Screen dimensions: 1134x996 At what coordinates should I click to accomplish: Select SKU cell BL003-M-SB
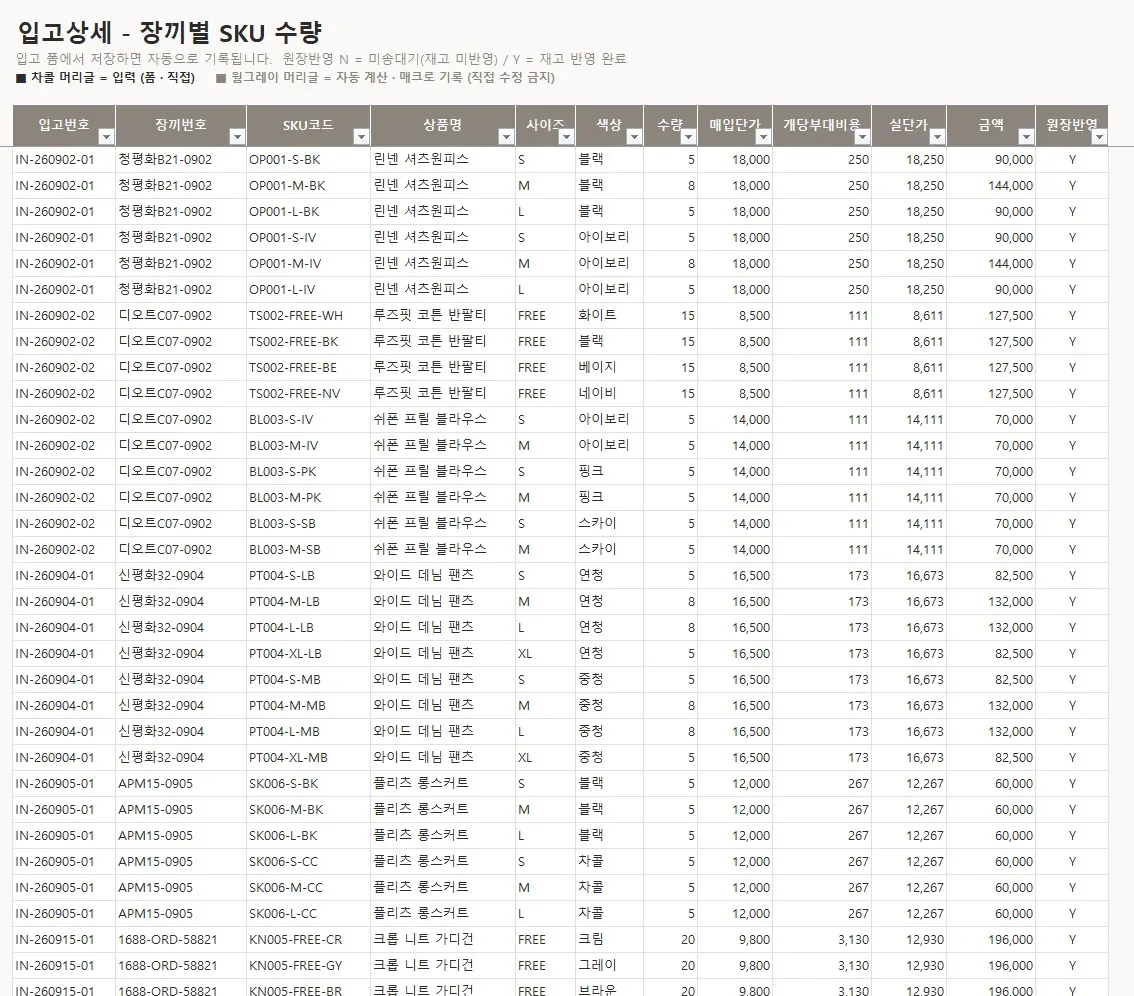308,550
